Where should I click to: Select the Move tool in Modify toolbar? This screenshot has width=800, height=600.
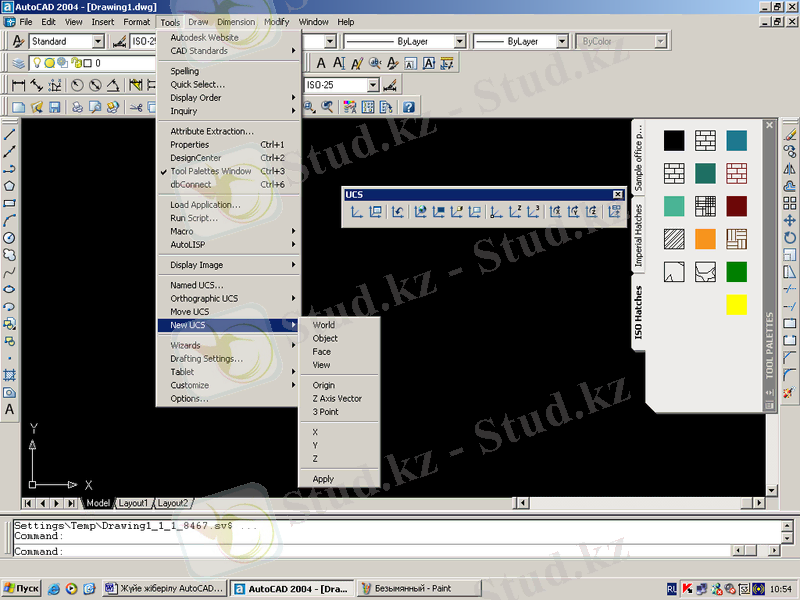tap(790, 220)
